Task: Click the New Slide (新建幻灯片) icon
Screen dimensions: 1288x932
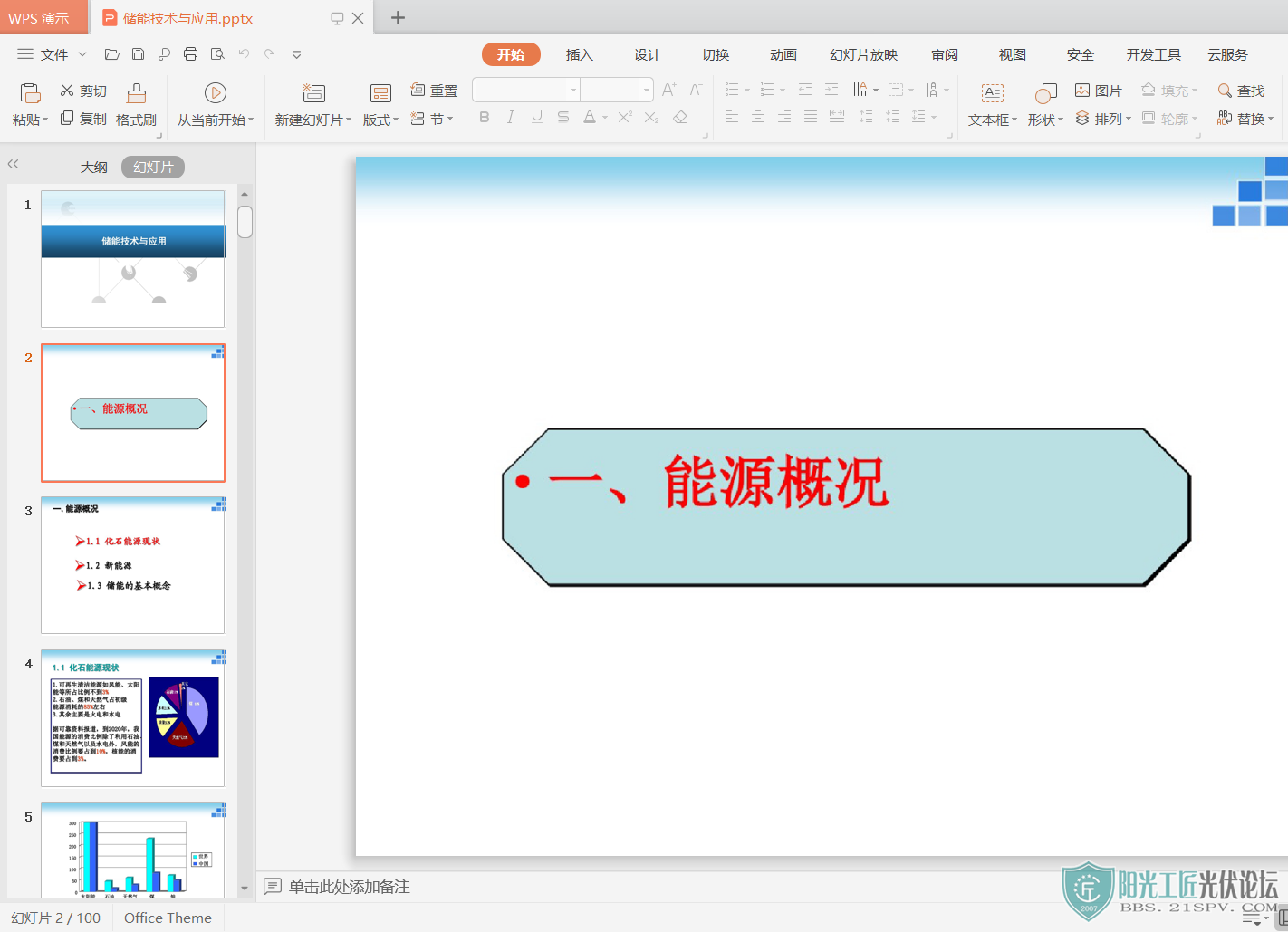Action: coord(313,92)
